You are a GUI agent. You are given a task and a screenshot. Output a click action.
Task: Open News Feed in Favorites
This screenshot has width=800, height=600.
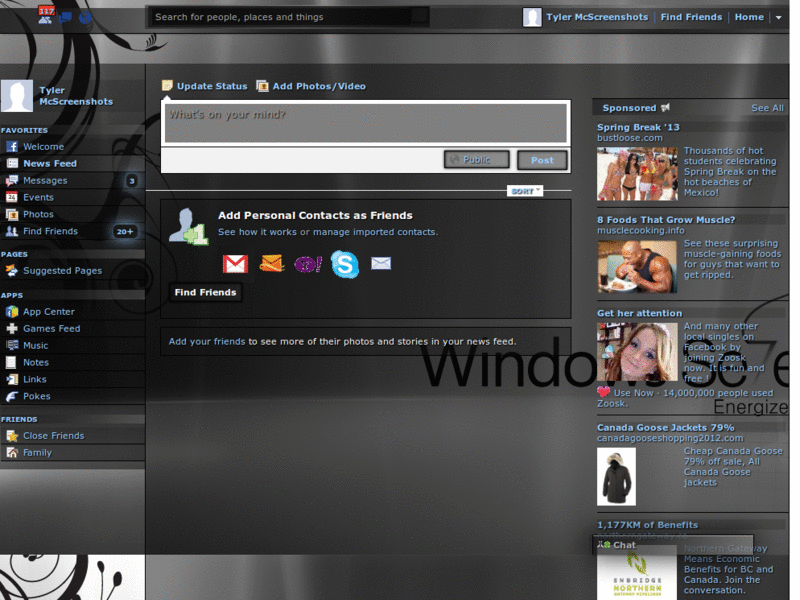[50, 164]
